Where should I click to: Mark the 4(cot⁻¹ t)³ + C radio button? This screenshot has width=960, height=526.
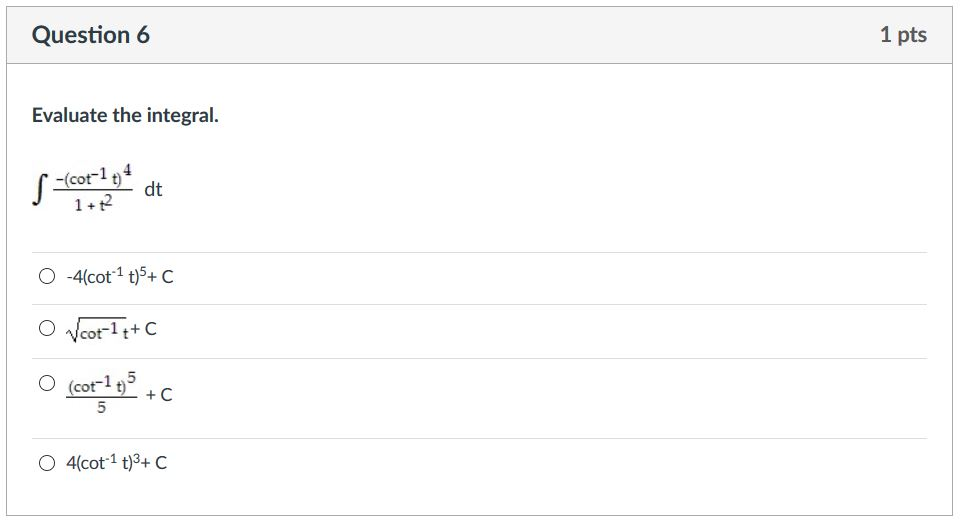point(47,463)
